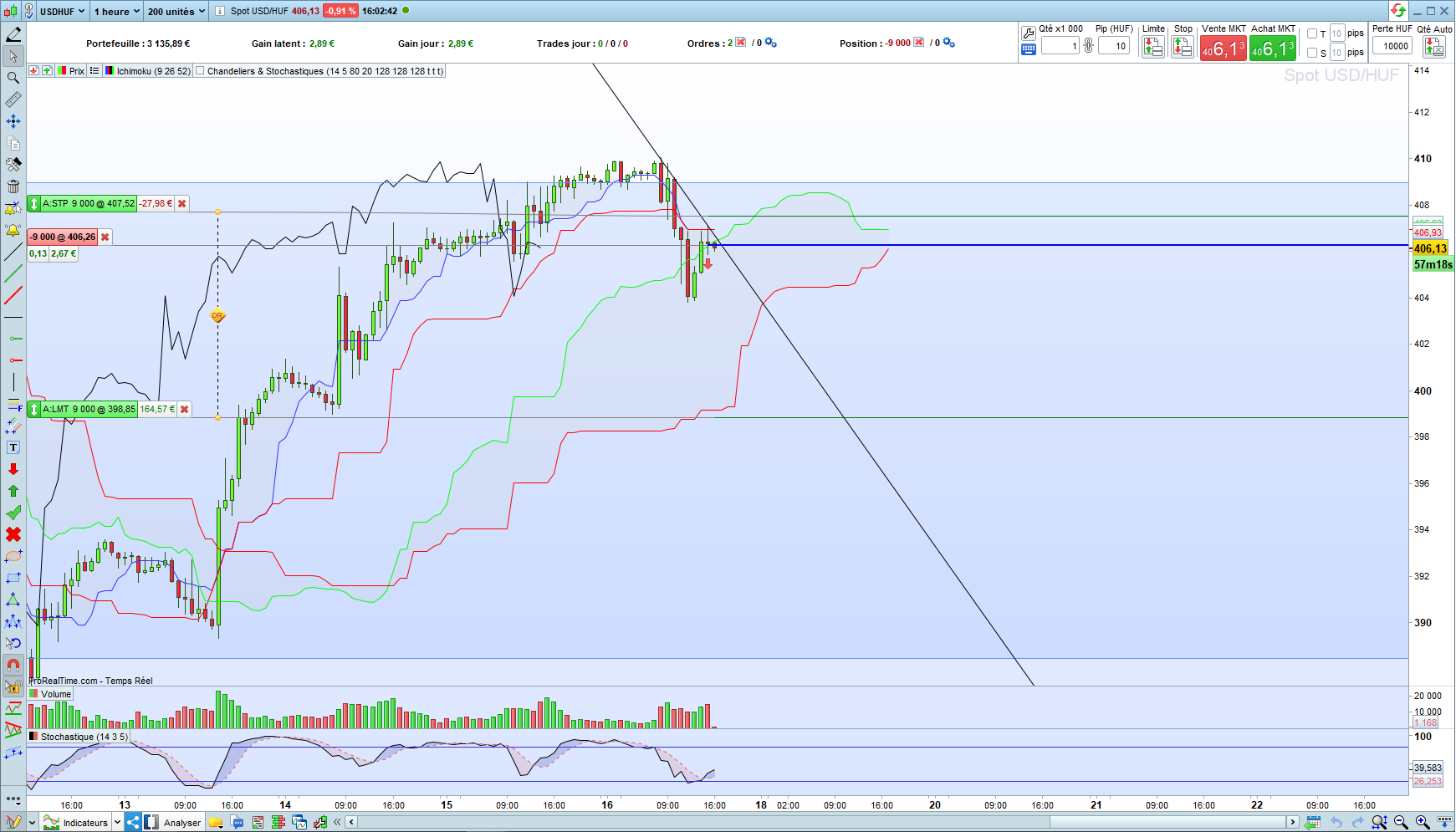Screen dimensions: 1456x832
Task: Open the 1 heure timeframe dropdown
Action: 115,11
